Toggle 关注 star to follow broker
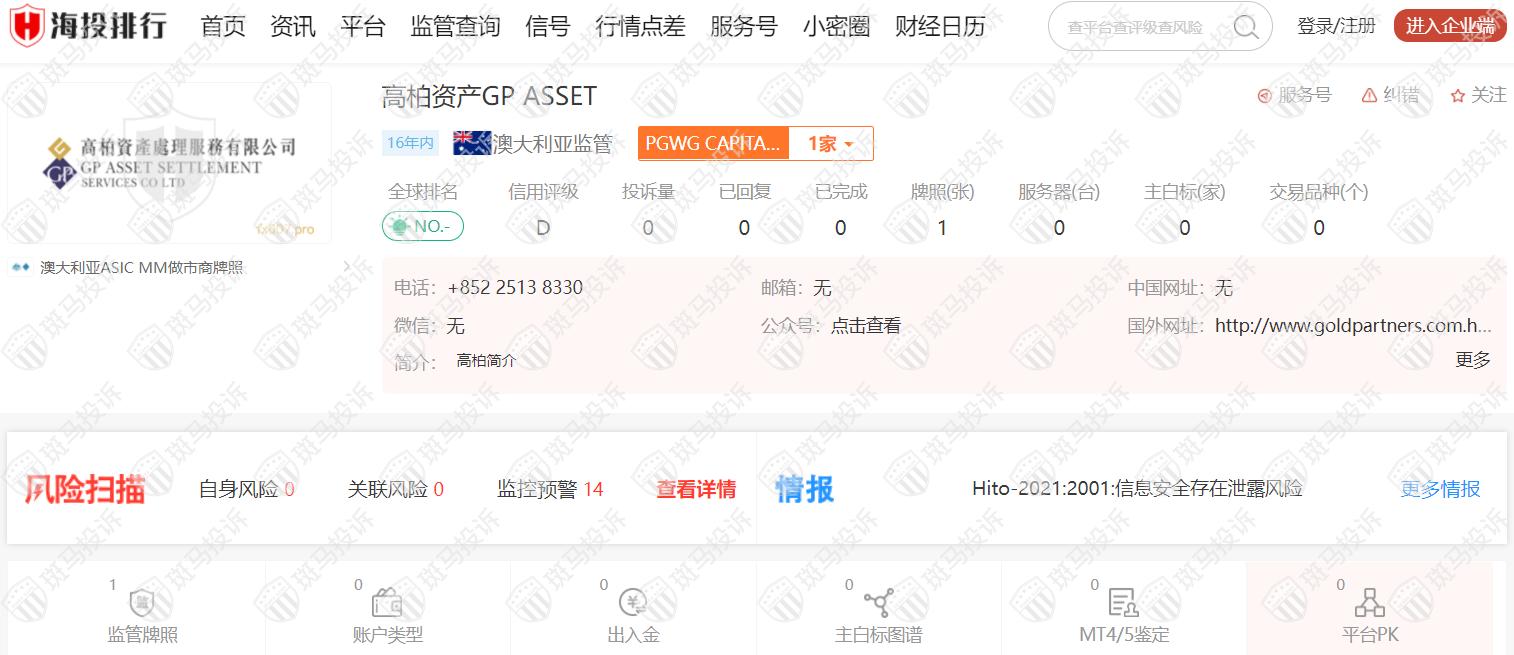Screen dimensions: 1514x655 coord(1458,96)
